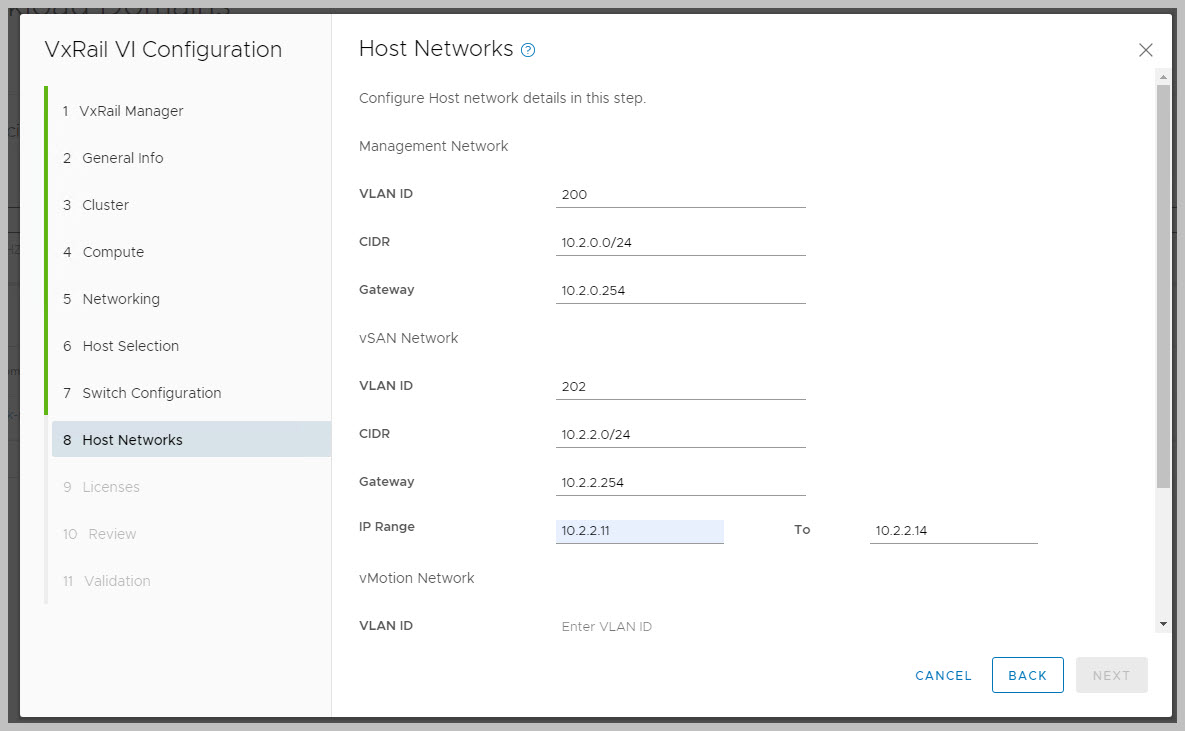Edit the vSAN IP Range end field

pyautogui.click(x=953, y=531)
